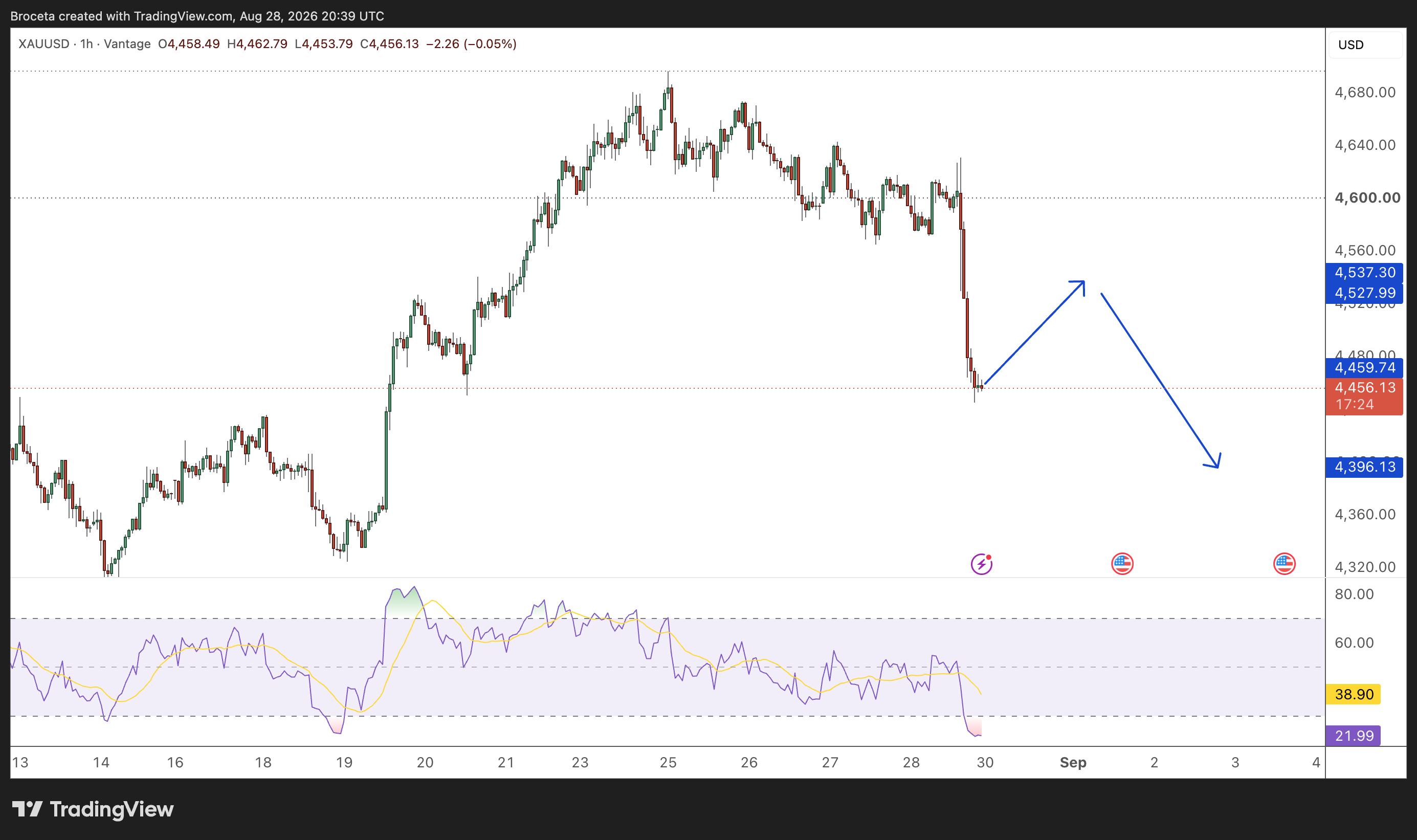
Task: Select the 4,537.30 price label
Action: point(1364,272)
